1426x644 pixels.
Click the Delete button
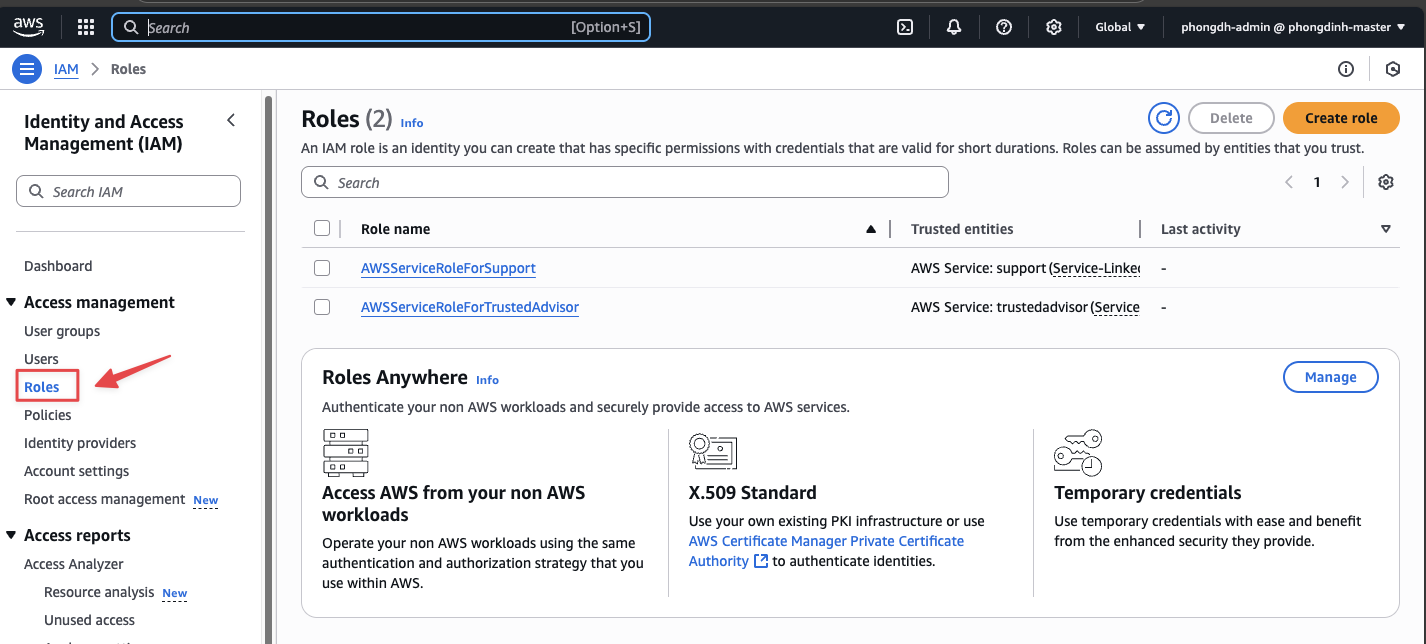(x=1231, y=118)
